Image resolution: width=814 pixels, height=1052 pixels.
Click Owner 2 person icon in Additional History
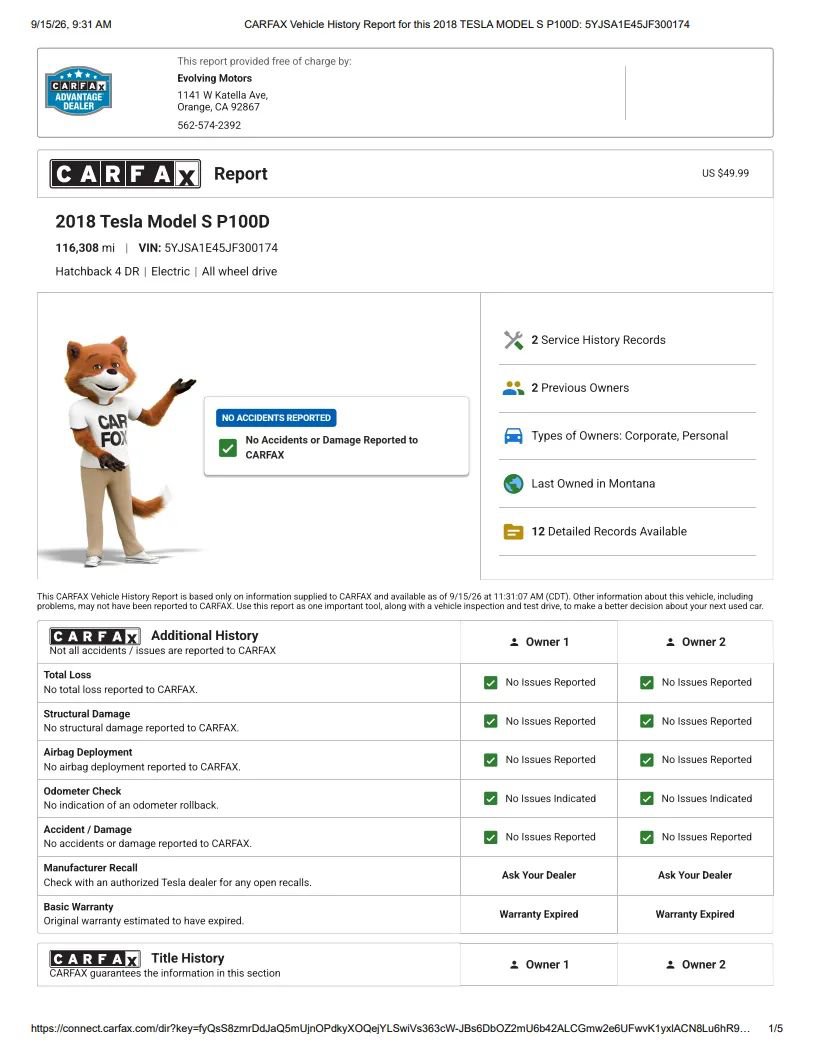670,642
